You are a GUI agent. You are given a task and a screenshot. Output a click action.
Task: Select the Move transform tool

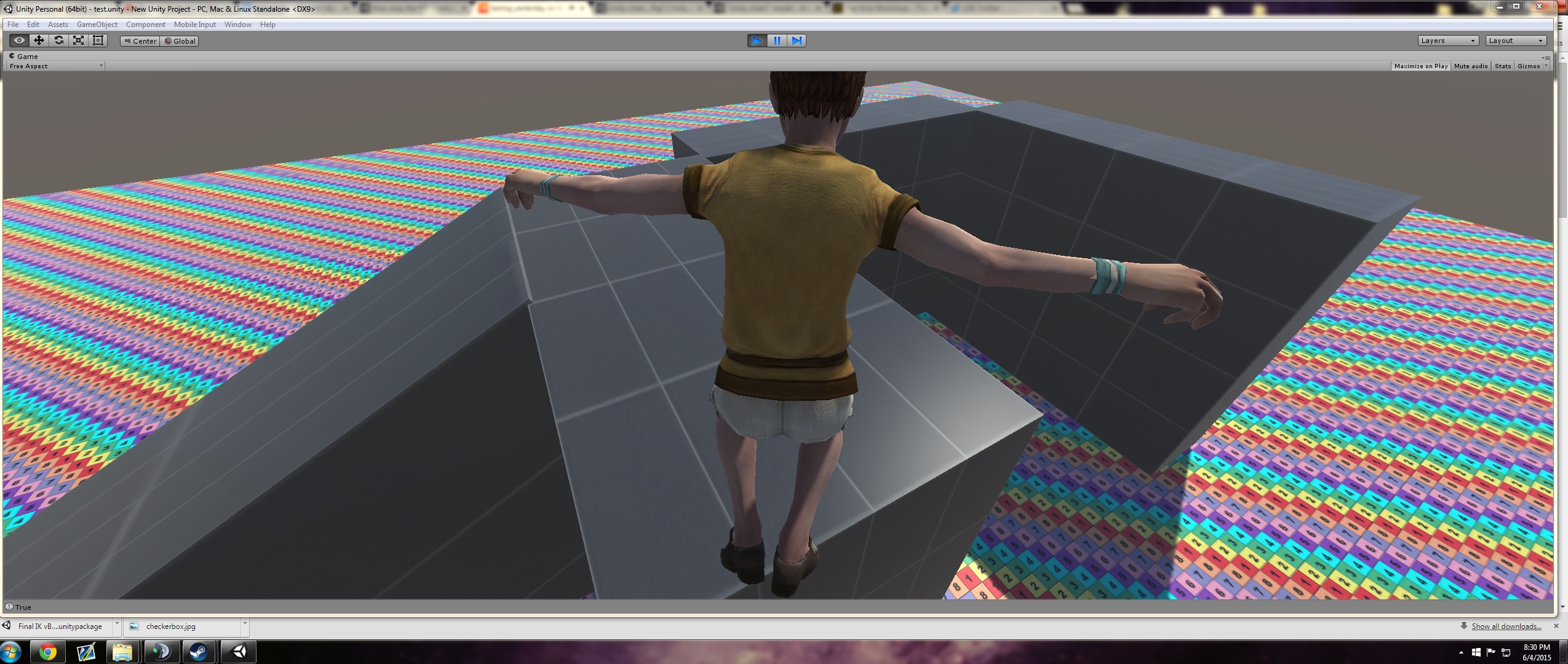click(x=39, y=41)
